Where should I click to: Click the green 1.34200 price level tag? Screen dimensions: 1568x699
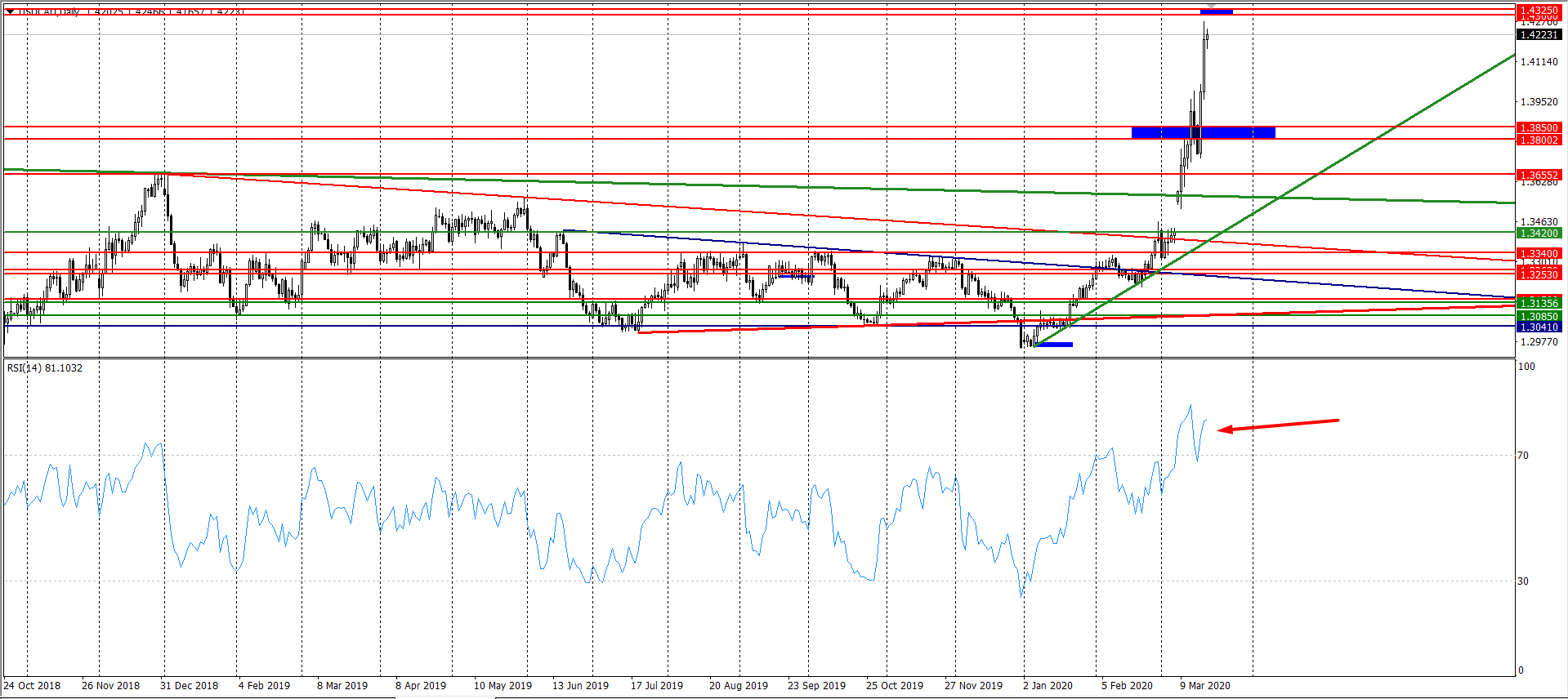(x=1539, y=233)
